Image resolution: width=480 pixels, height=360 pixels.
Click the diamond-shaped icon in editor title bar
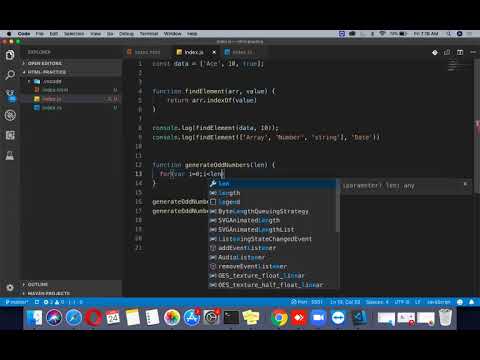click(435, 52)
